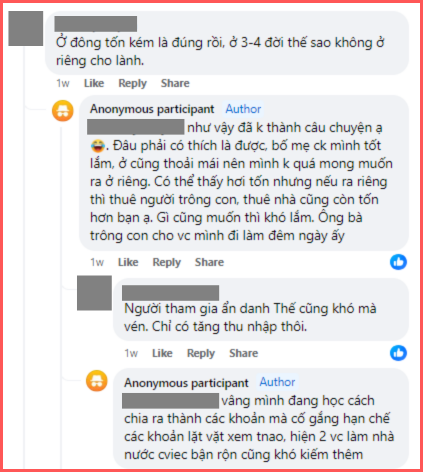
Task: Open the second 'Anonymous participant' name link
Action: (186, 383)
